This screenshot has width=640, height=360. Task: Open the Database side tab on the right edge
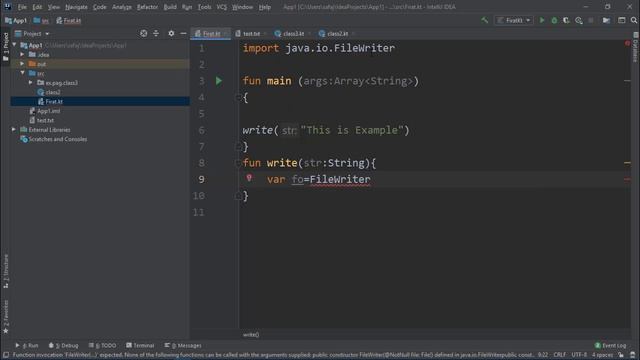coord(636,47)
